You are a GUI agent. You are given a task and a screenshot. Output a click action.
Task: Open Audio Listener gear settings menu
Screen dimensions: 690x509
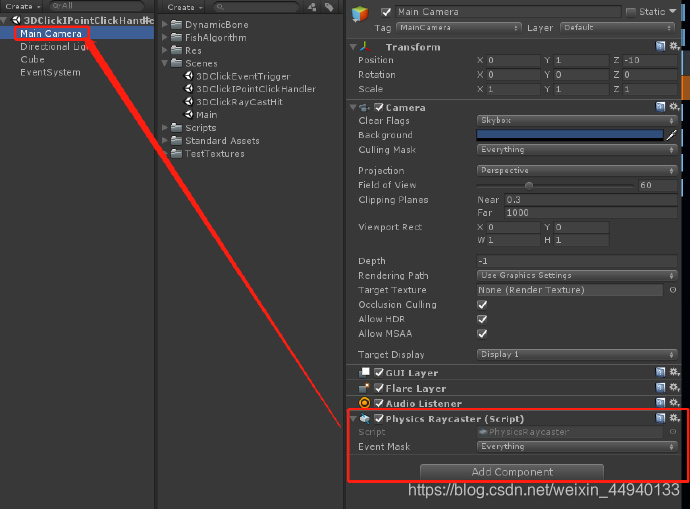674,403
